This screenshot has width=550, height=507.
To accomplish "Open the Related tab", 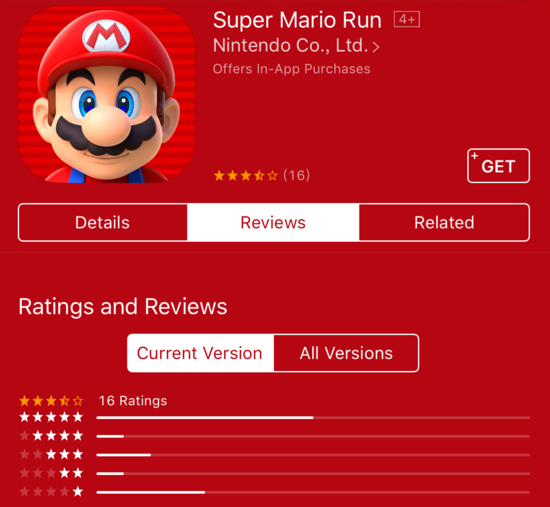I will [x=444, y=222].
